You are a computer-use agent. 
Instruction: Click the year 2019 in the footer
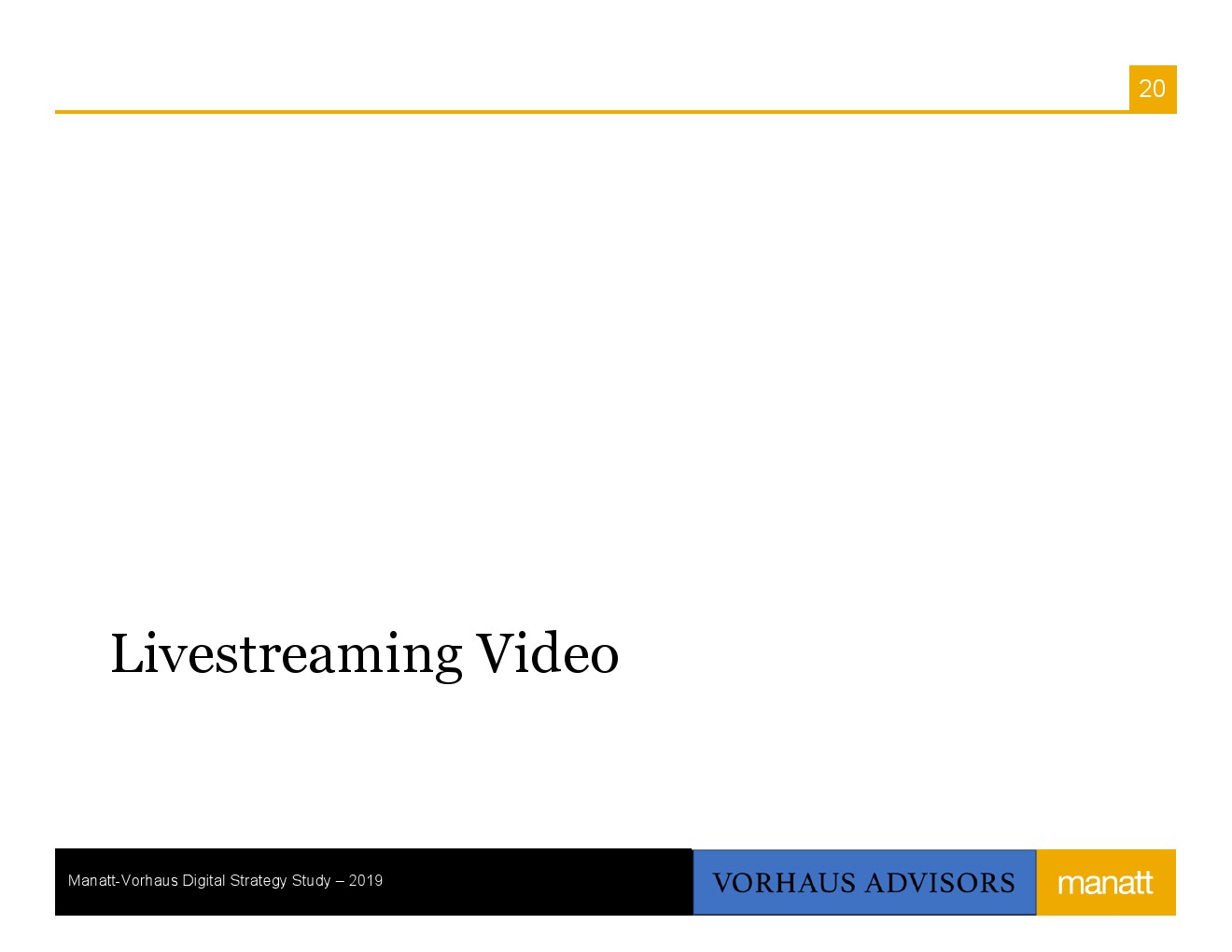pyautogui.click(x=366, y=880)
